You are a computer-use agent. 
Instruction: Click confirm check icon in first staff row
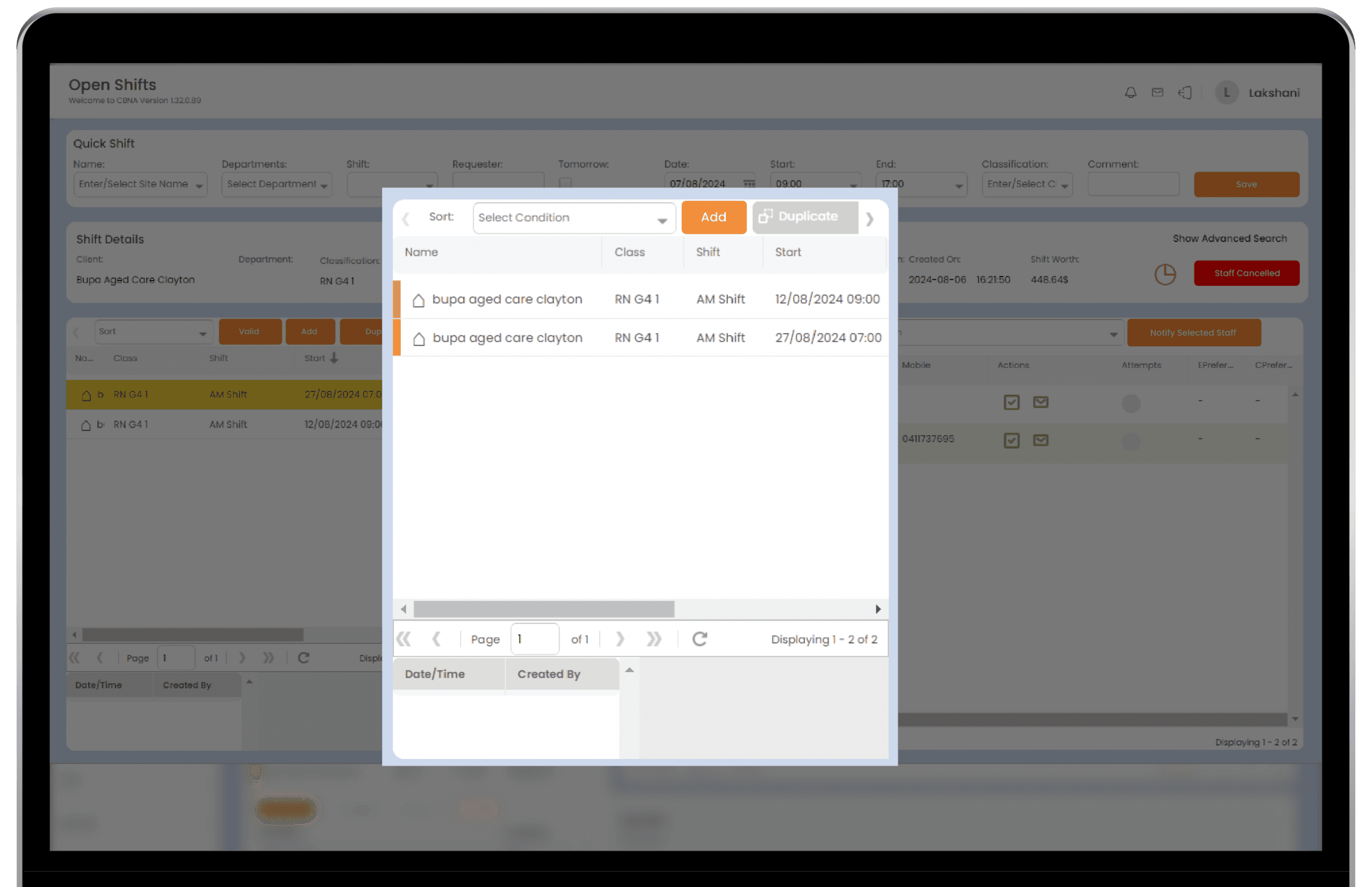tap(1011, 402)
